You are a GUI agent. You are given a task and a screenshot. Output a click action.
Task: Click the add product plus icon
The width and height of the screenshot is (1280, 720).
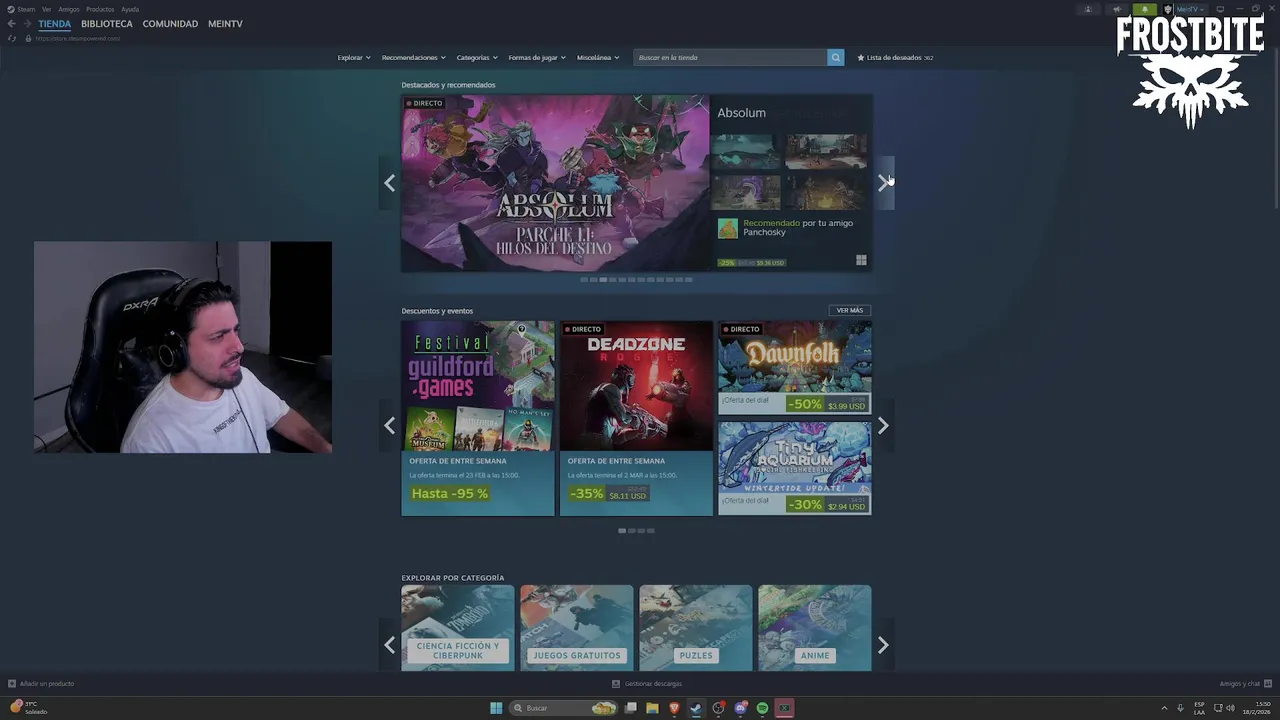(x=12, y=684)
